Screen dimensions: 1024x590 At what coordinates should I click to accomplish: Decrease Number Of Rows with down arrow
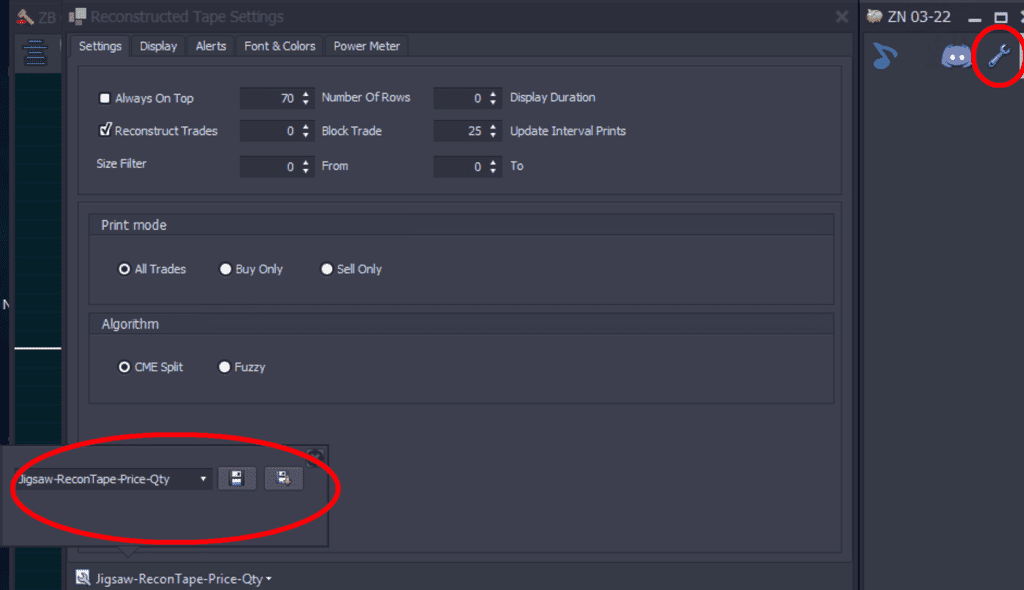(x=306, y=103)
